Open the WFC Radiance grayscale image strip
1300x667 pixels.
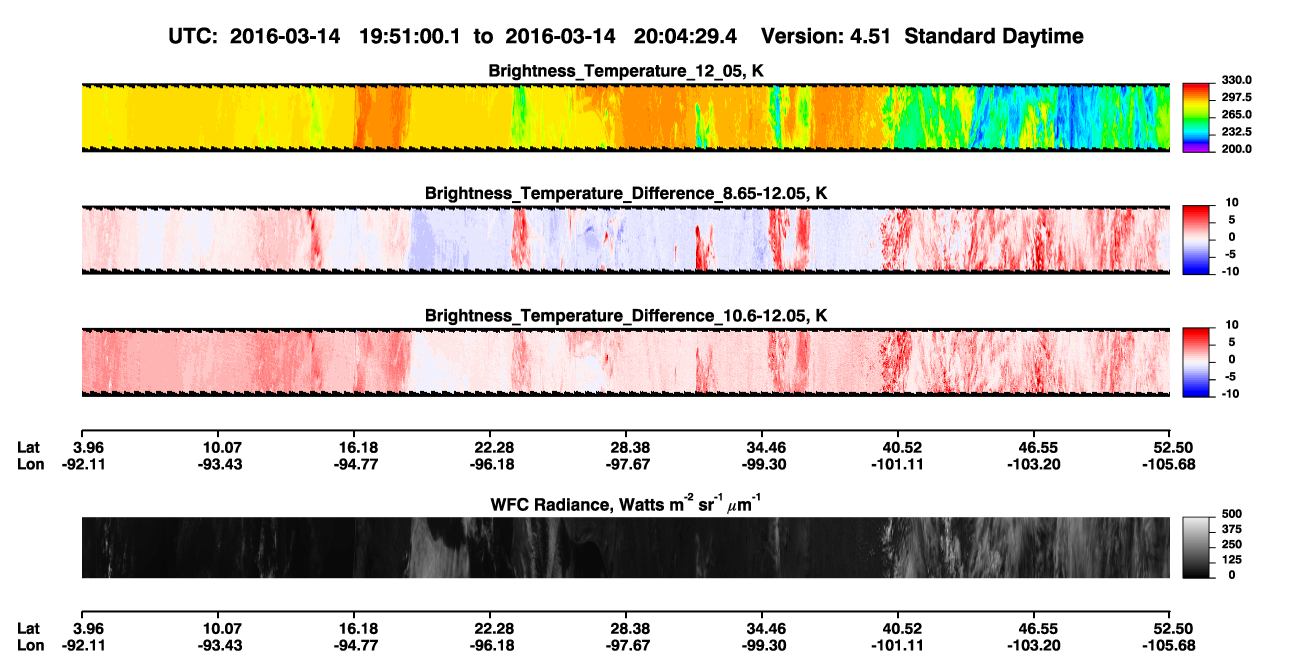[625, 548]
